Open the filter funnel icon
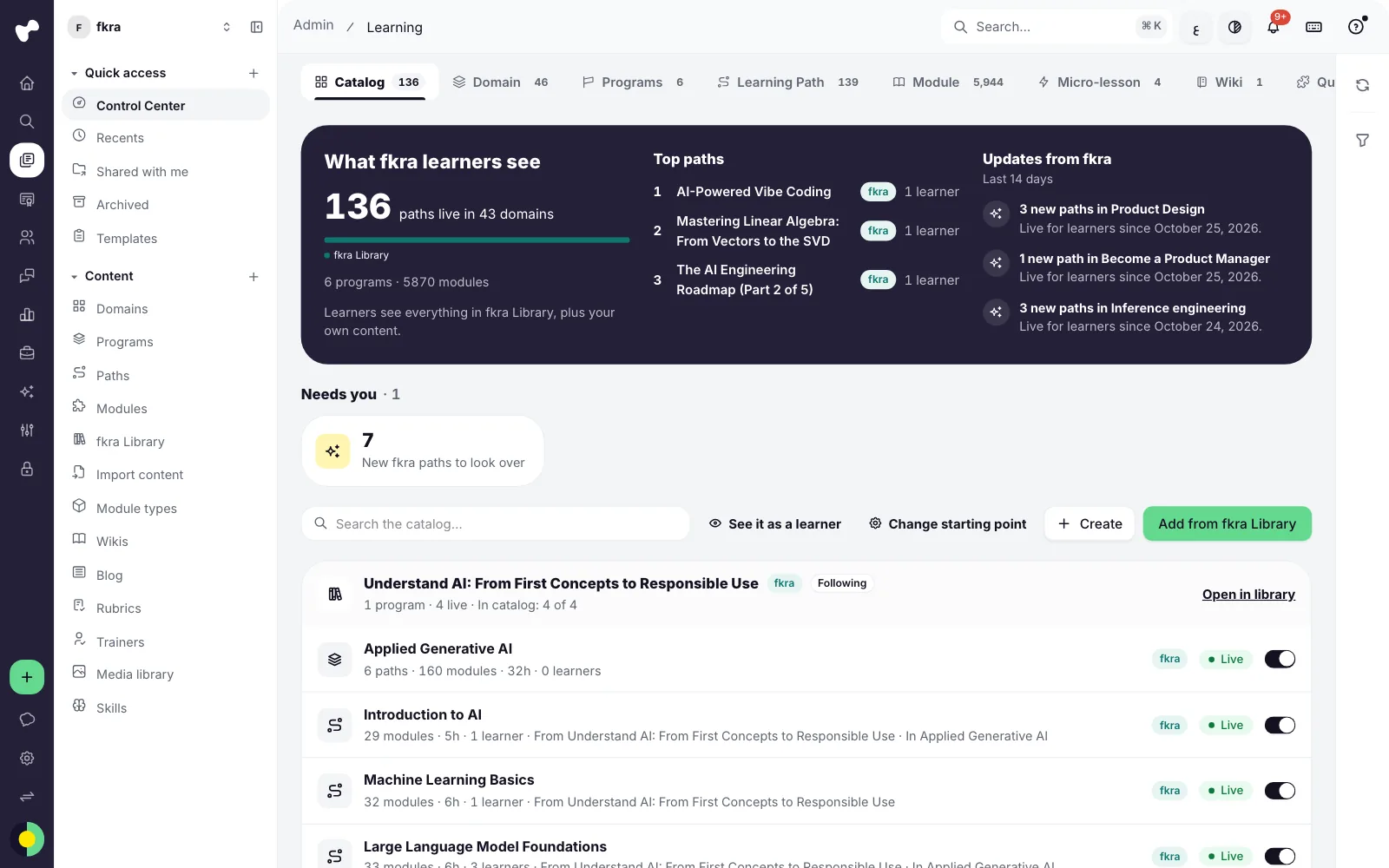Screen dimensions: 1389x868 click(x=1363, y=140)
